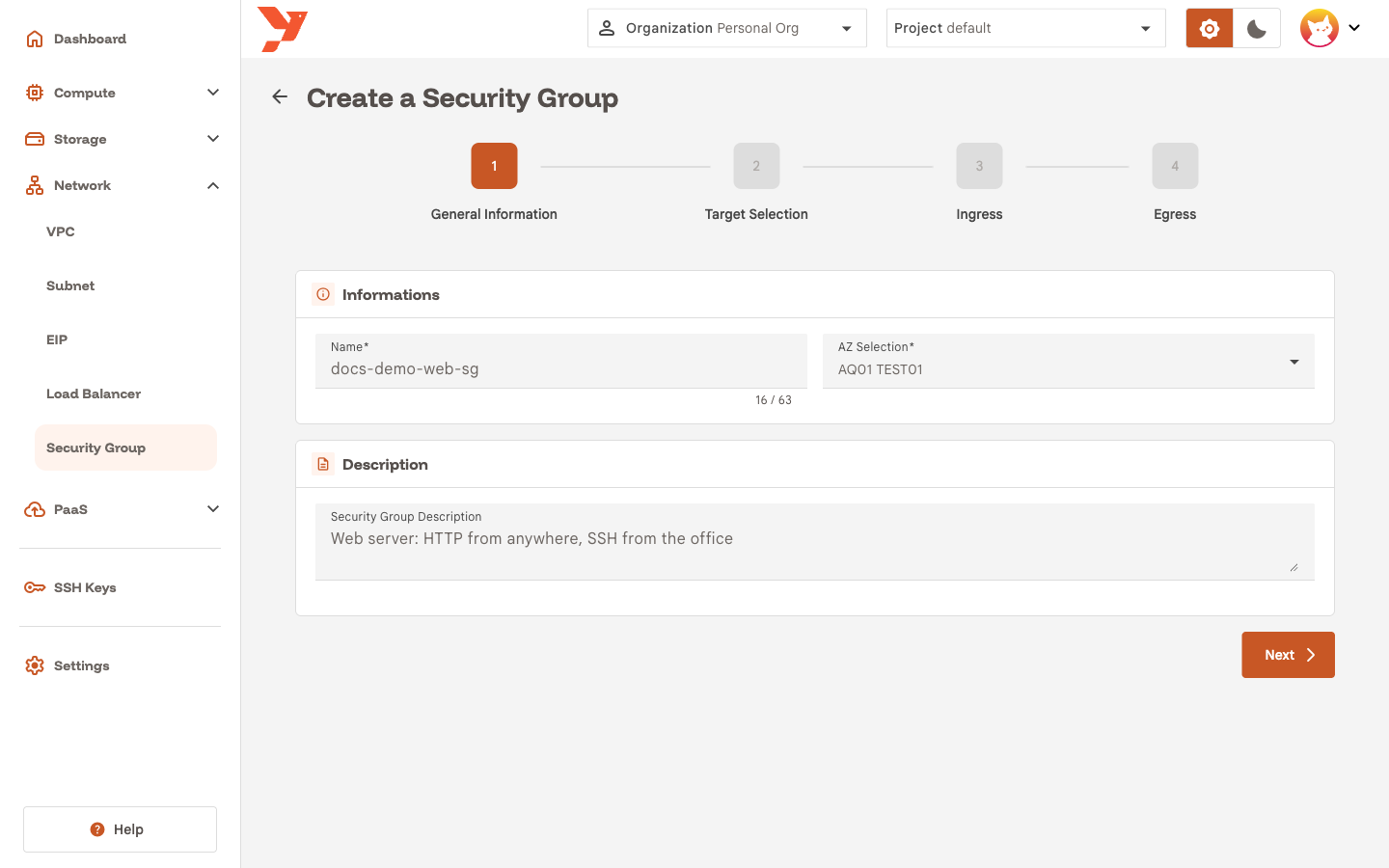Click the Description document icon
The height and width of the screenshot is (868, 1389).
pos(323,464)
